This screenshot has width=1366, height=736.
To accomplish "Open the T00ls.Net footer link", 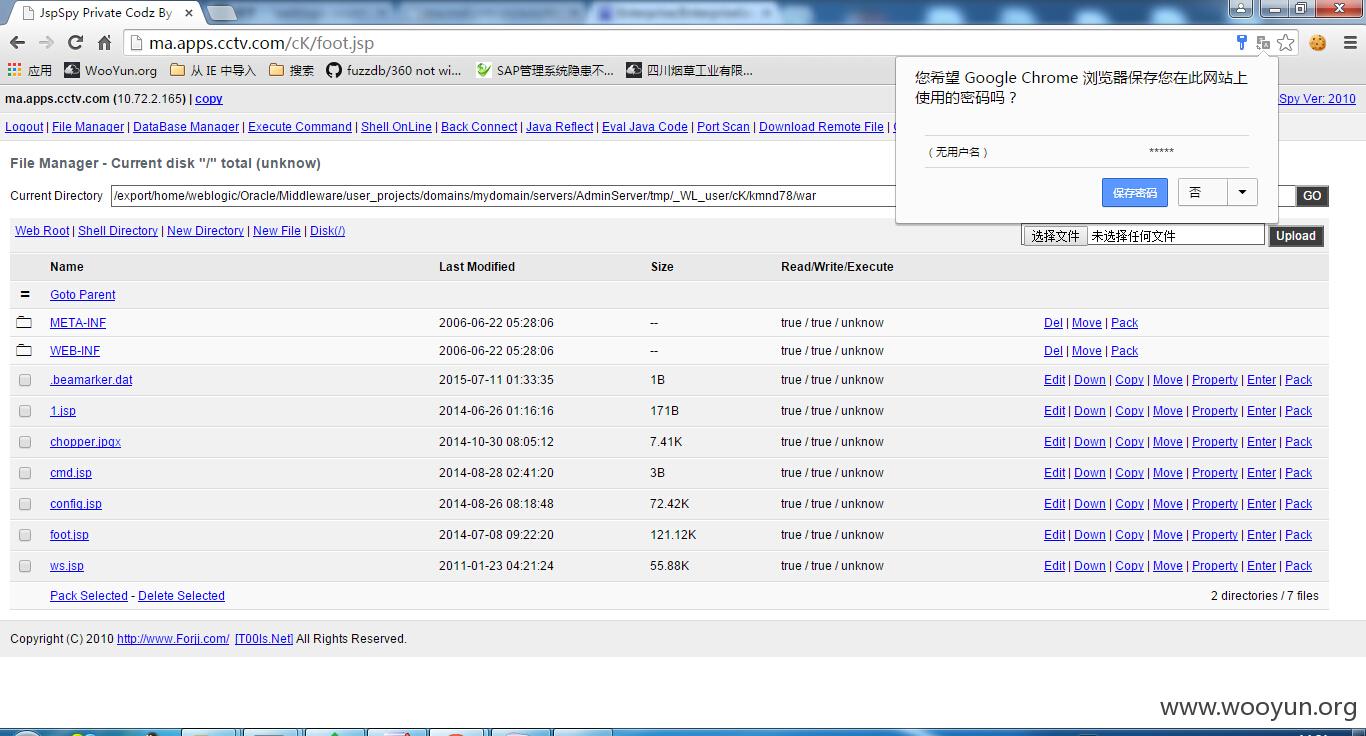I will click(x=264, y=639).
